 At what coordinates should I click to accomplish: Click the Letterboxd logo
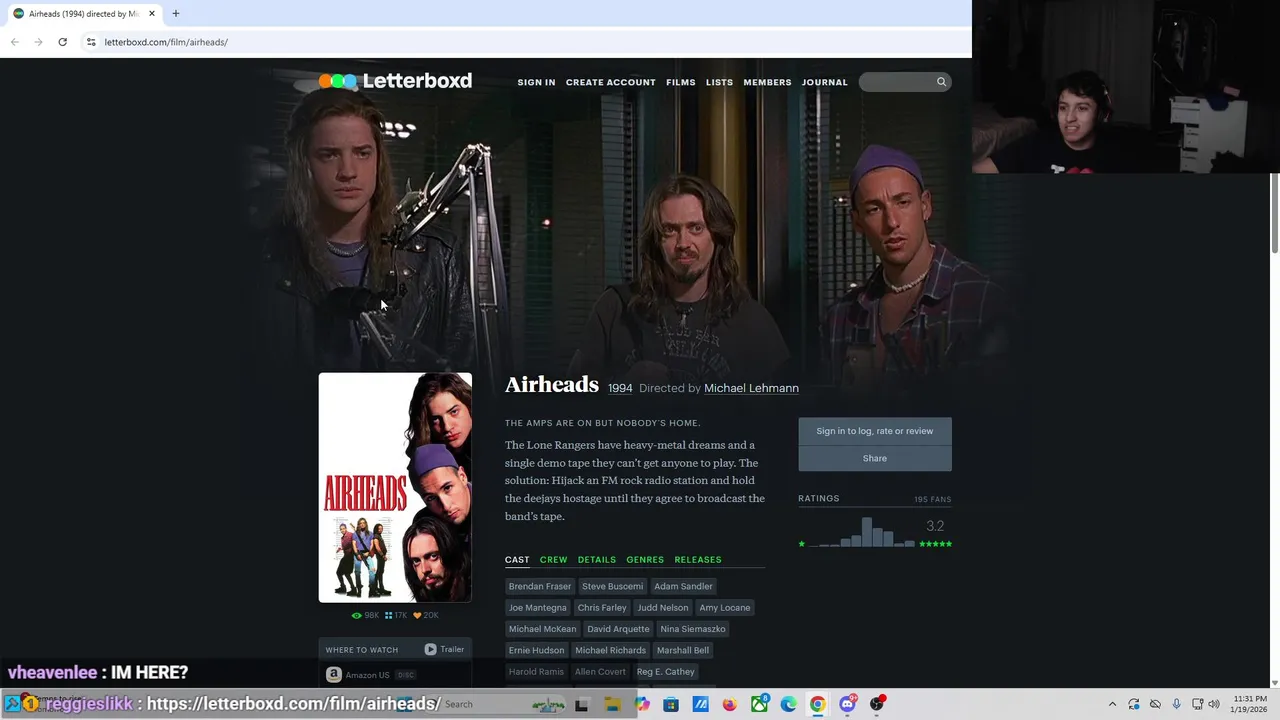pos(395,81)
